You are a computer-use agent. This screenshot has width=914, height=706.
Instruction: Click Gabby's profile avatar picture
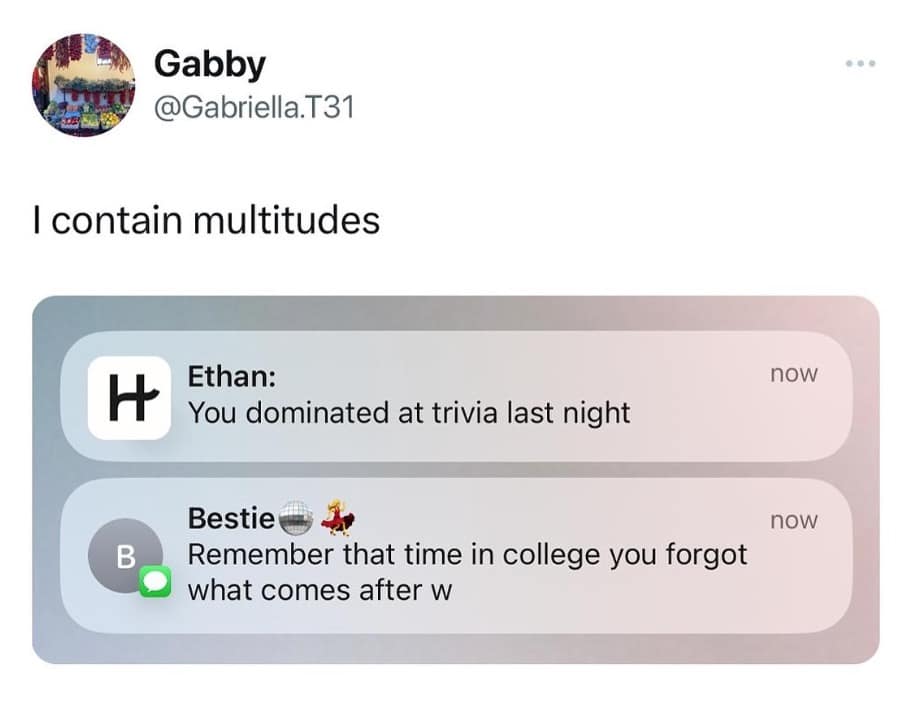83,85
